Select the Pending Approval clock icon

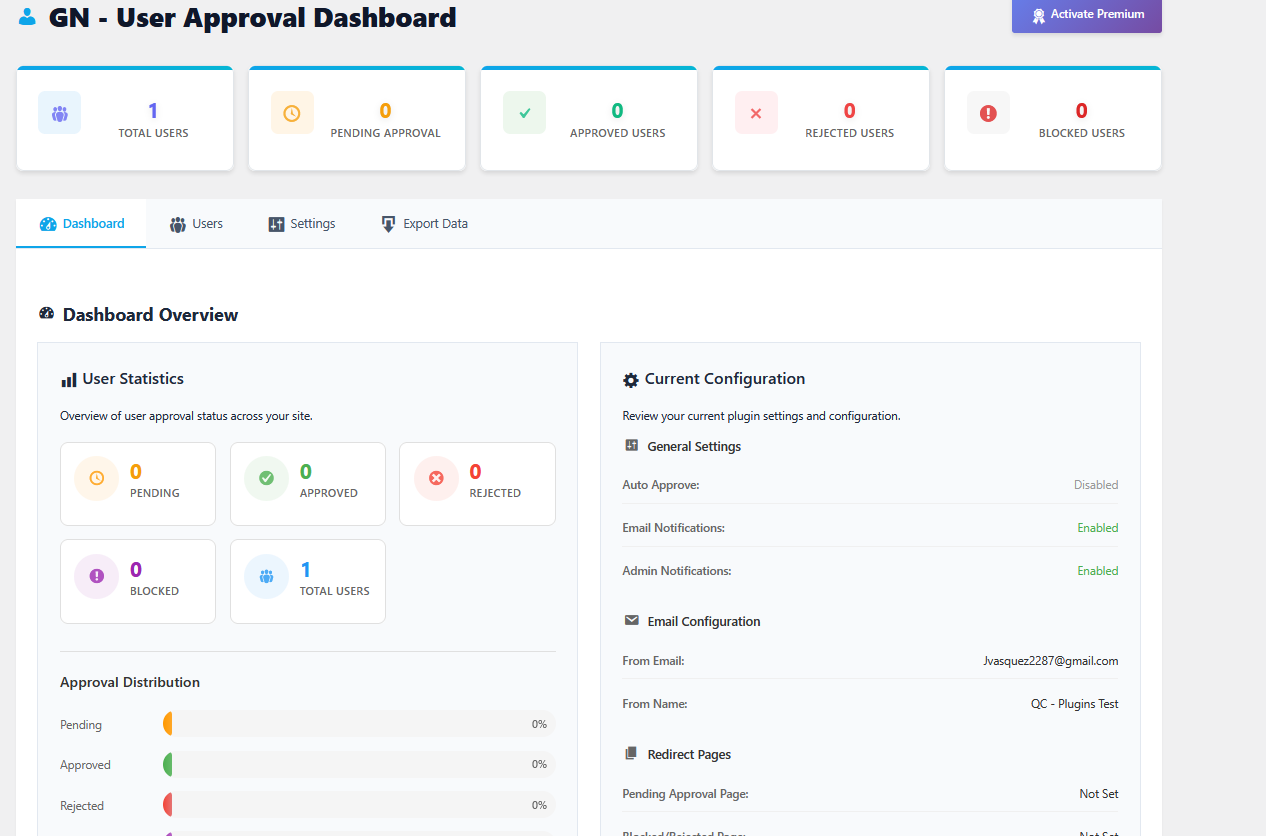click(x=292, y=112)
